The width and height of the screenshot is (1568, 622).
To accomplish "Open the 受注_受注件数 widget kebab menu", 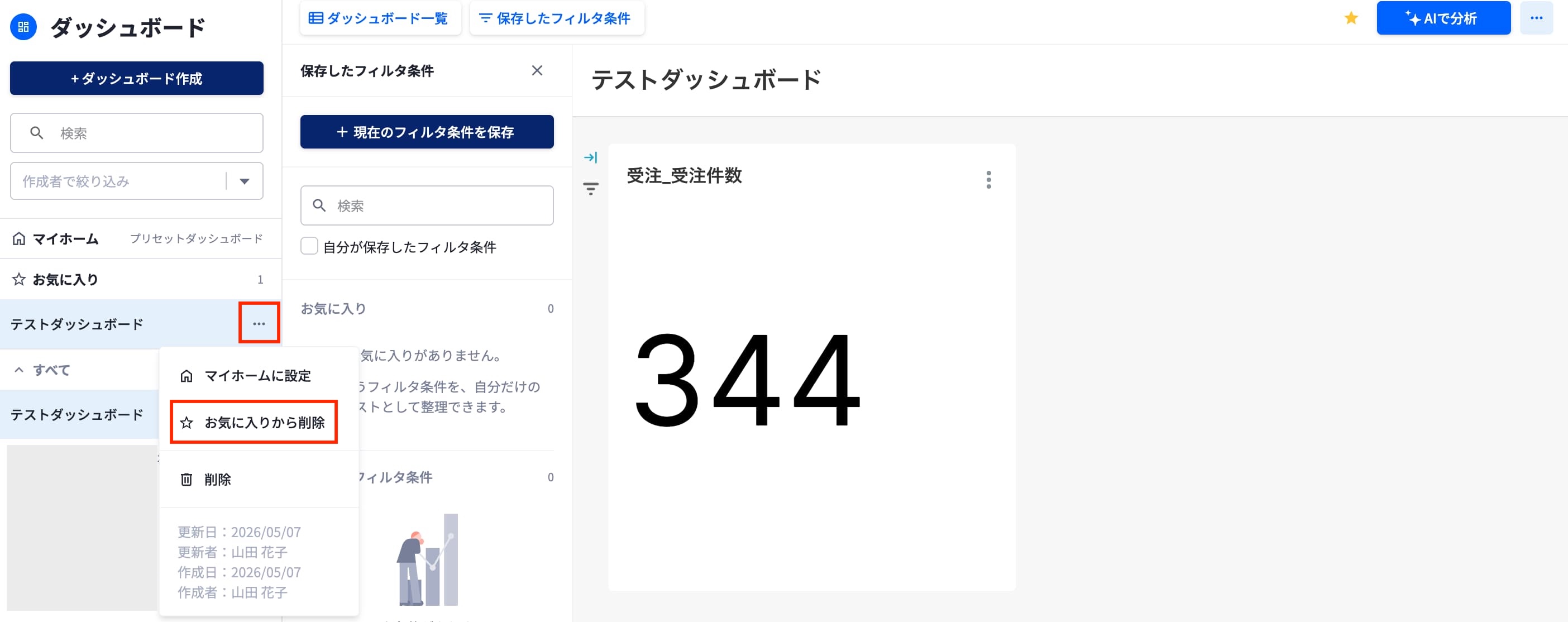I will click(x=988, y=180).
